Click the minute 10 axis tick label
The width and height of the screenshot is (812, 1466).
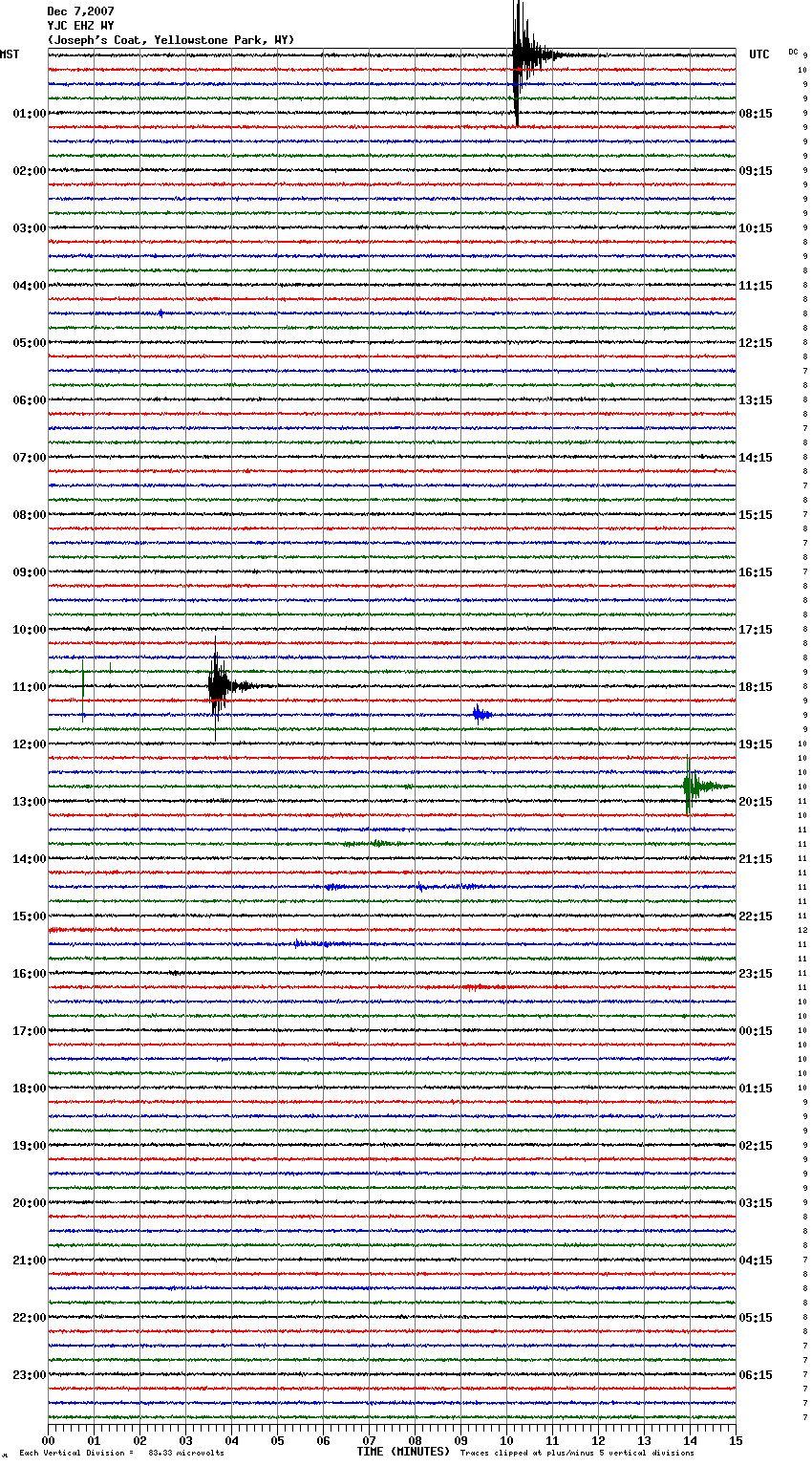(x=506, y=1440)
